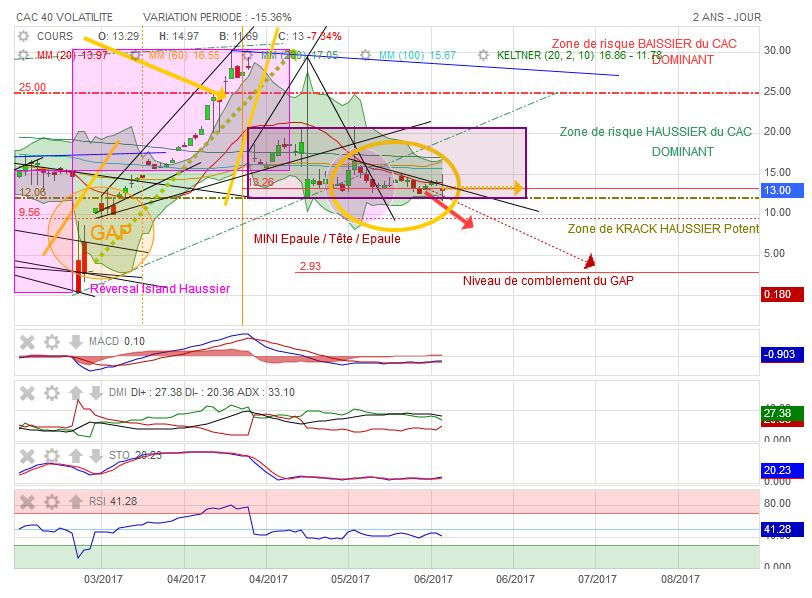Click the red 0.180 value tag
This screenshot has height=598, width=812.
782,294
